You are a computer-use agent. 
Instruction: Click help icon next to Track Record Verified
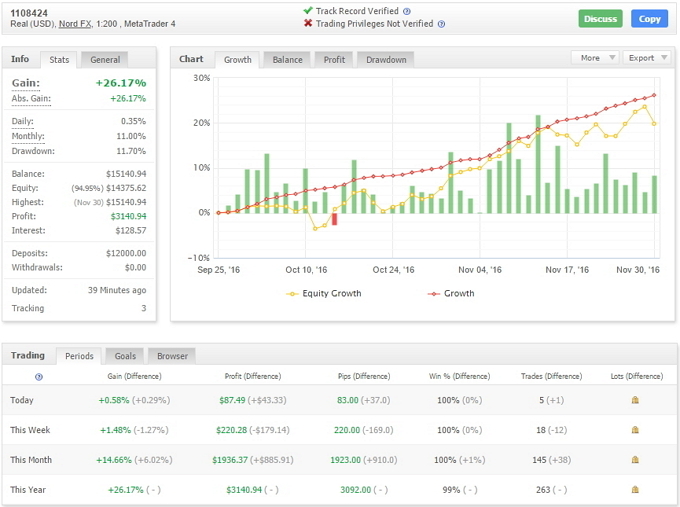pyautogui.click(x=407, y=11)
